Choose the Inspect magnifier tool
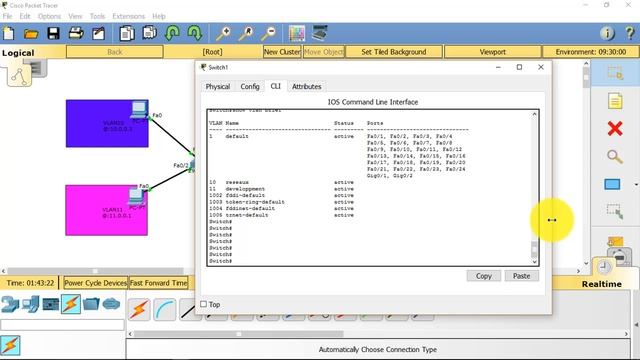The width and height of the screenshot is (640, 360). click(615, 157)
